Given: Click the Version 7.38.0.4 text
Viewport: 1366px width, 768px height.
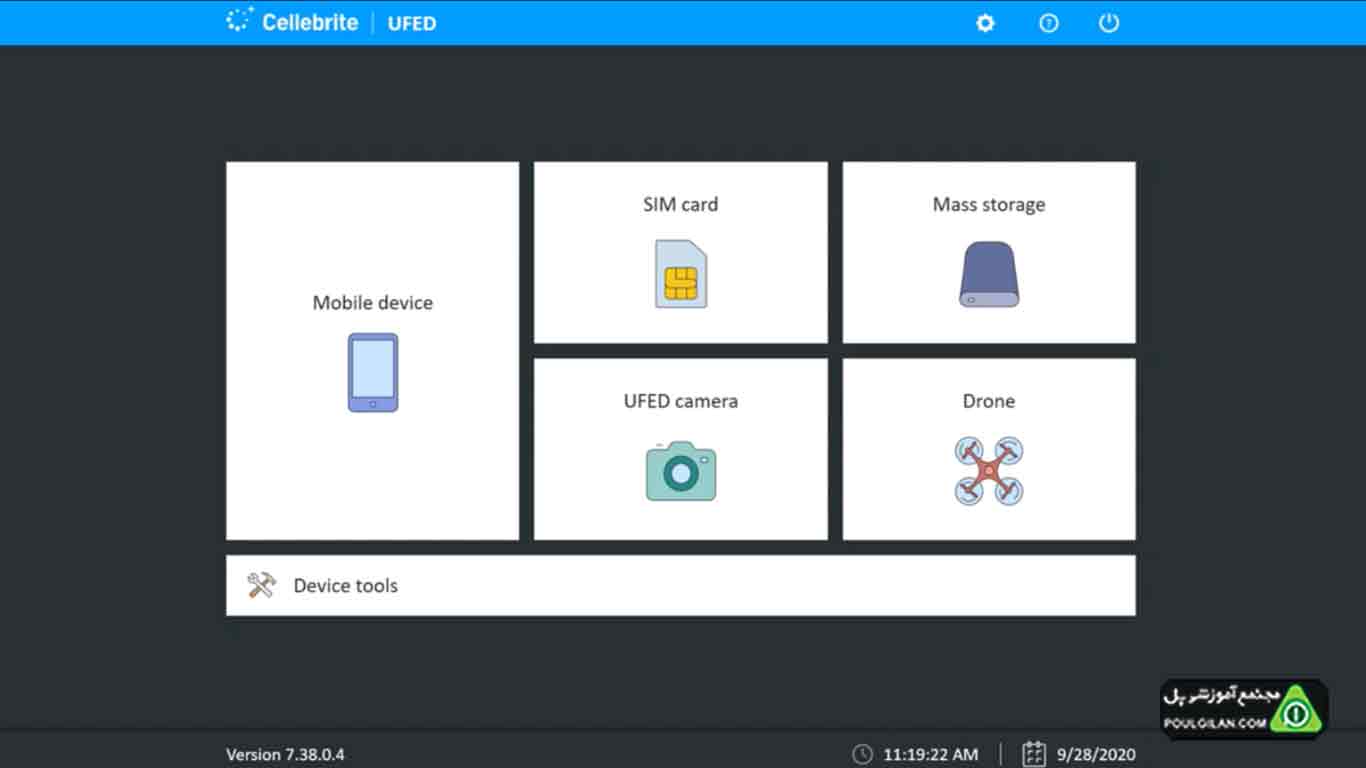Looking at the screenshot, I should point(285,755).
